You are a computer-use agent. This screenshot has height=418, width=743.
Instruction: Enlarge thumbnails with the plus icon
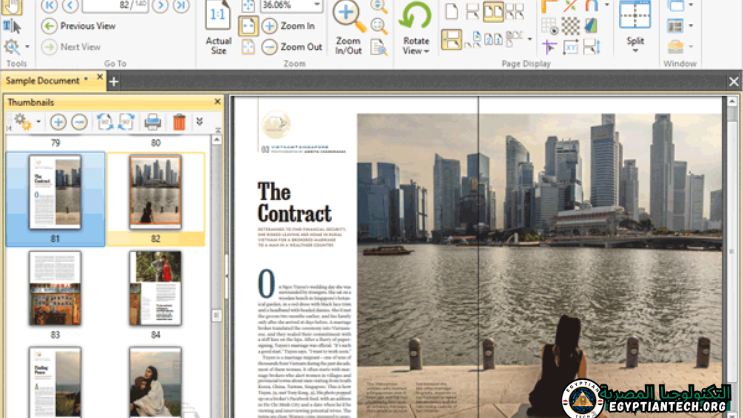[x=58, y=122]
